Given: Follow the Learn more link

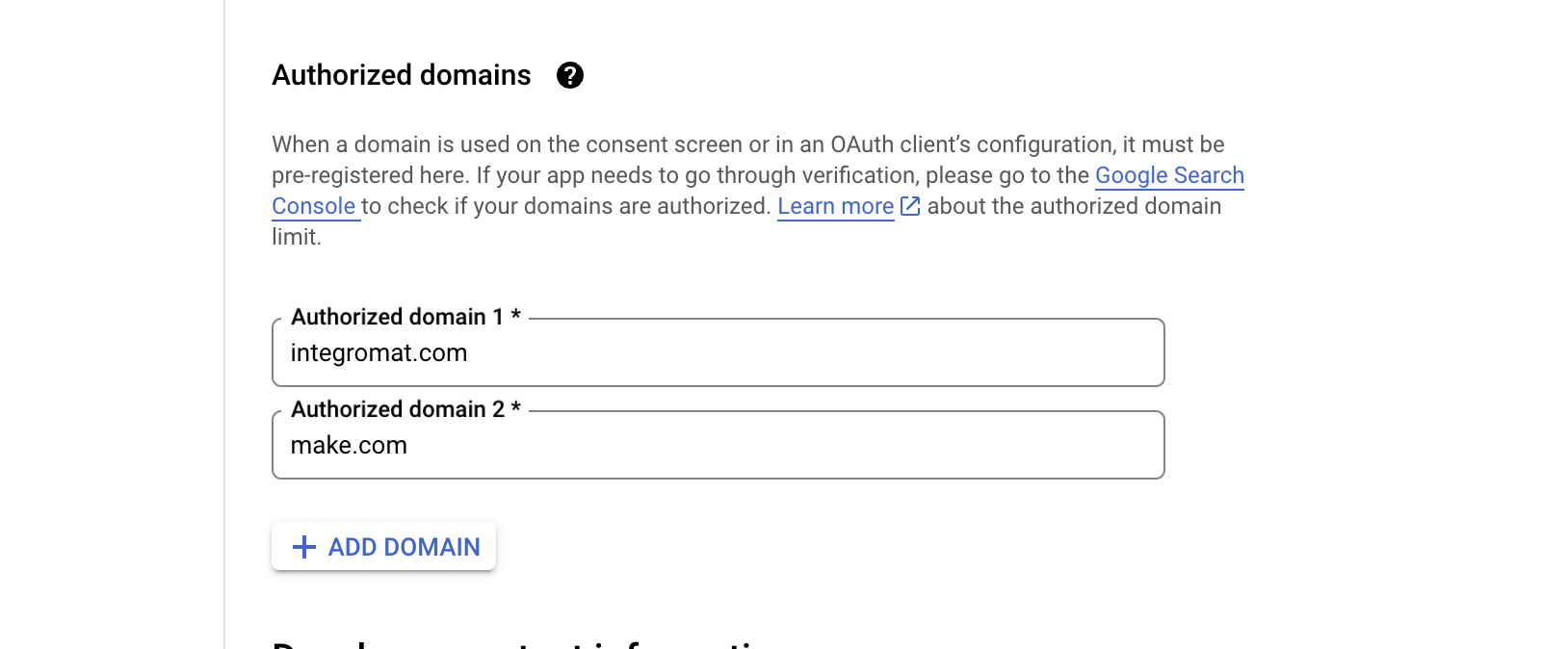Looking at the screenshot, I should pyautogui.click(x=835, y=206).
